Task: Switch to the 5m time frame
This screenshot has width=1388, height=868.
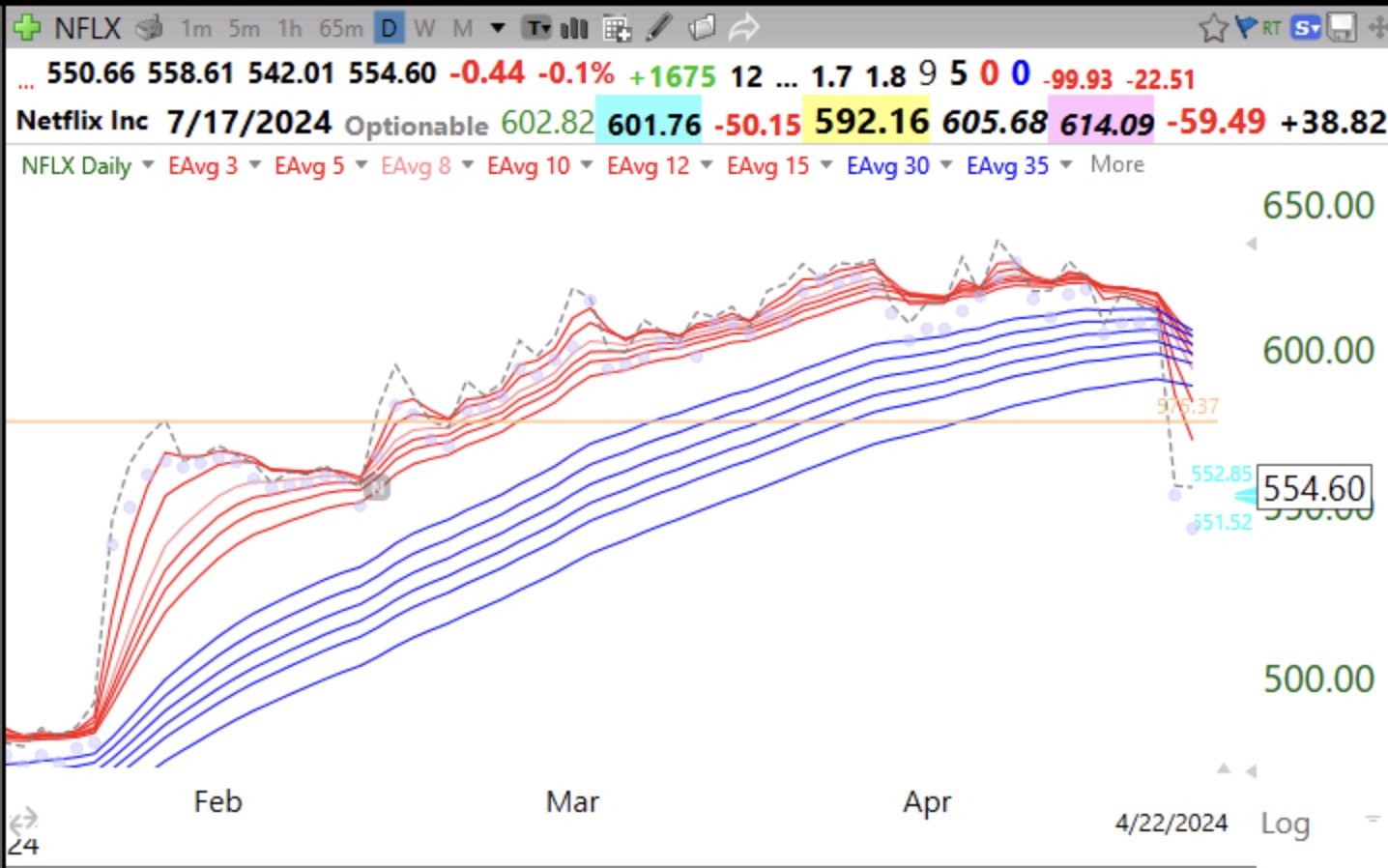Action: coord(244,29)
